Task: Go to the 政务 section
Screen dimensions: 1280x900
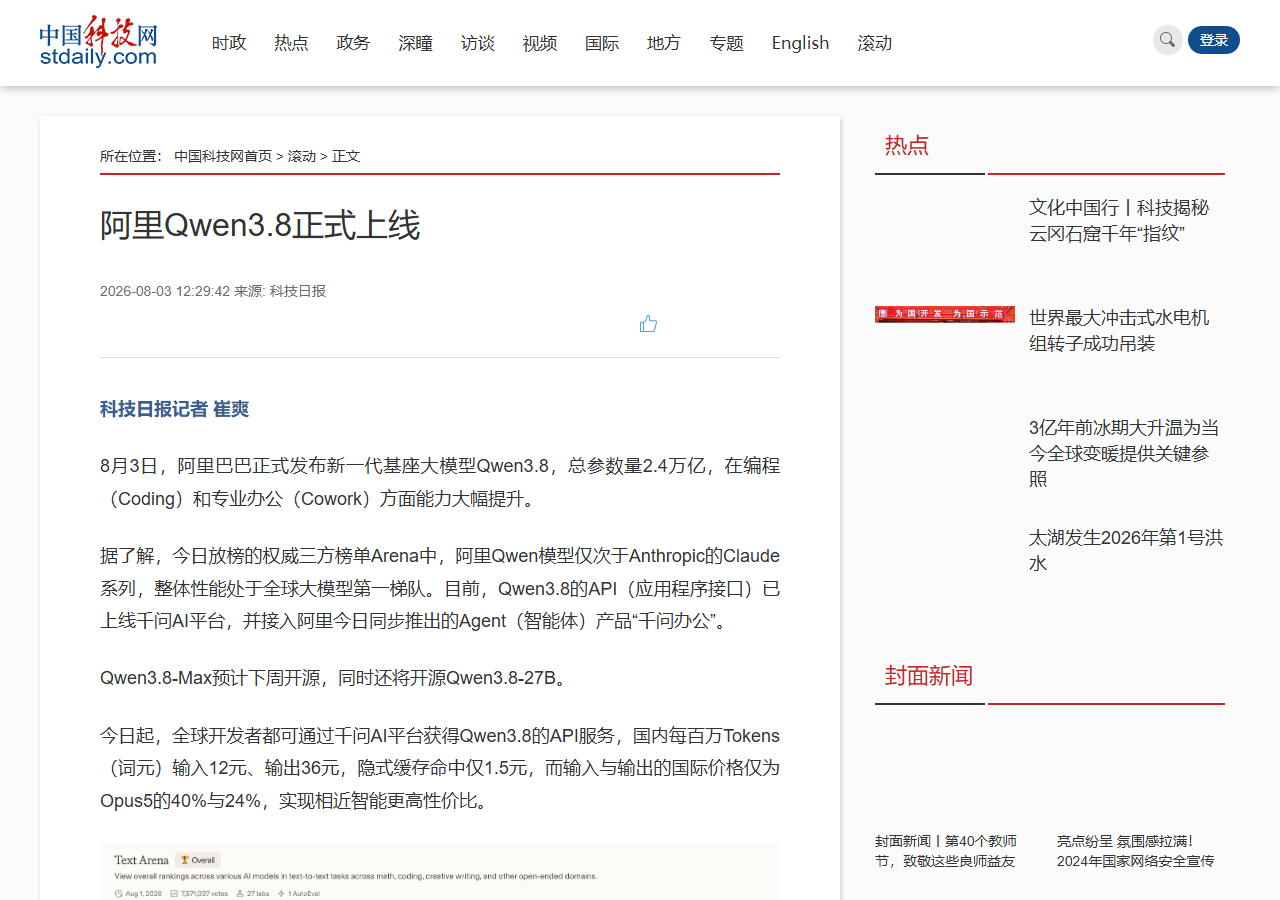Action: [x=353, y=43]
